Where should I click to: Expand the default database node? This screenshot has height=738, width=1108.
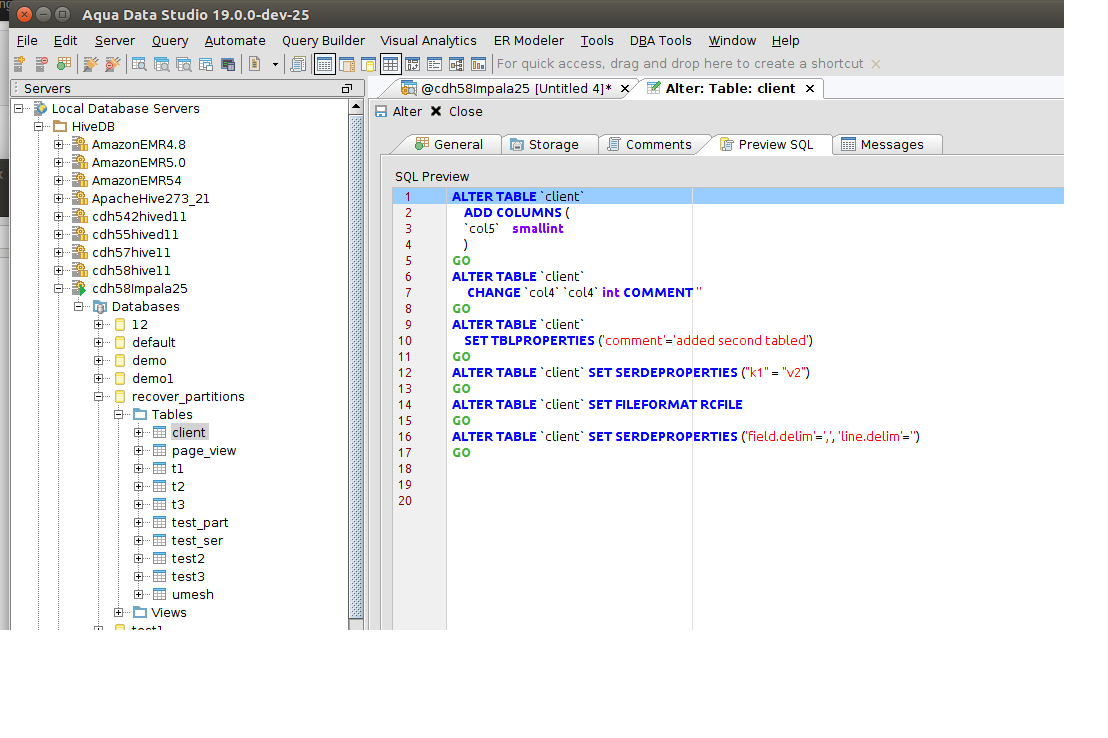click(x=98, y=343)
